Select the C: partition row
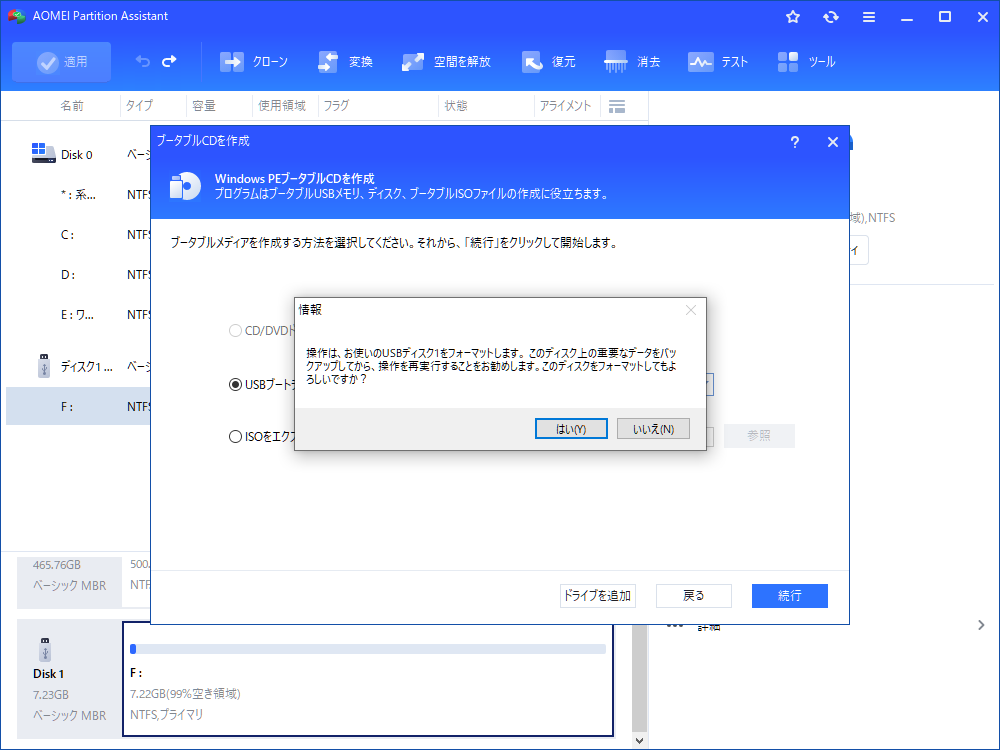Screen dimensions: 1000x750 click(78, 235)
